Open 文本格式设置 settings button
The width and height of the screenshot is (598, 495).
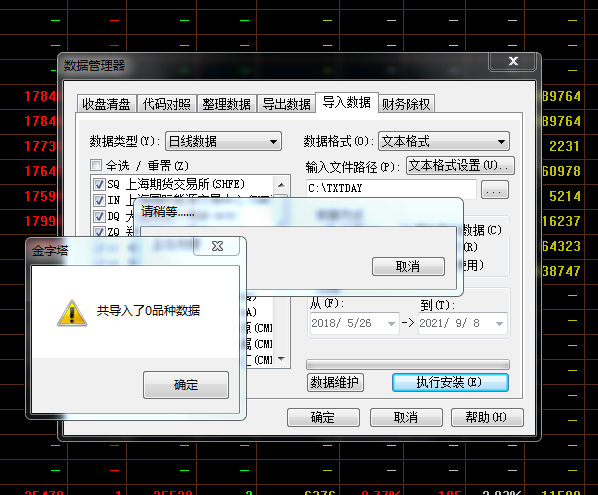tap(460, 166)
